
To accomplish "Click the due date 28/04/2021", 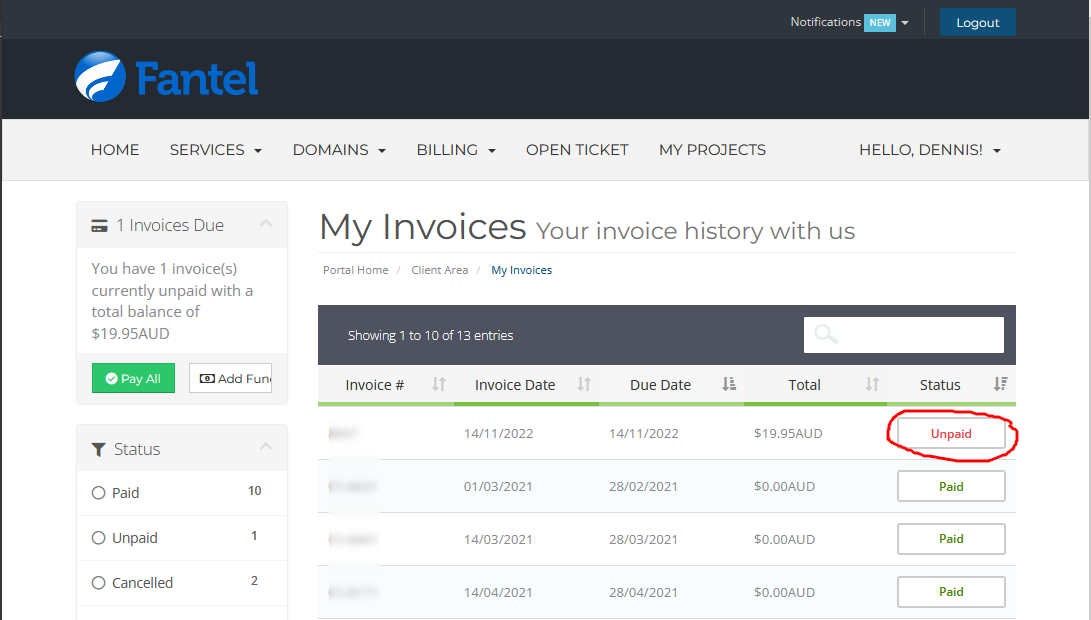I will coord(644,592).
